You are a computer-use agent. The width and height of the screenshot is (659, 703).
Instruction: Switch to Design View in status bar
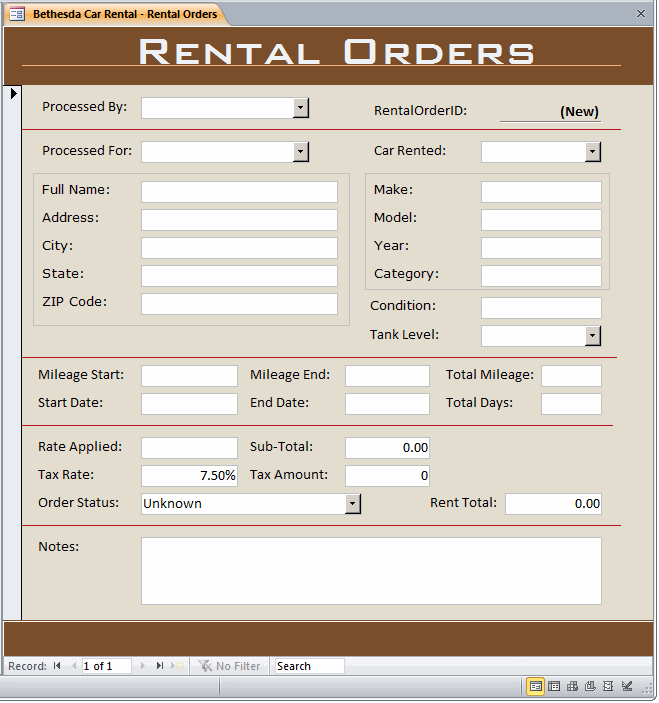click(627, 686)
